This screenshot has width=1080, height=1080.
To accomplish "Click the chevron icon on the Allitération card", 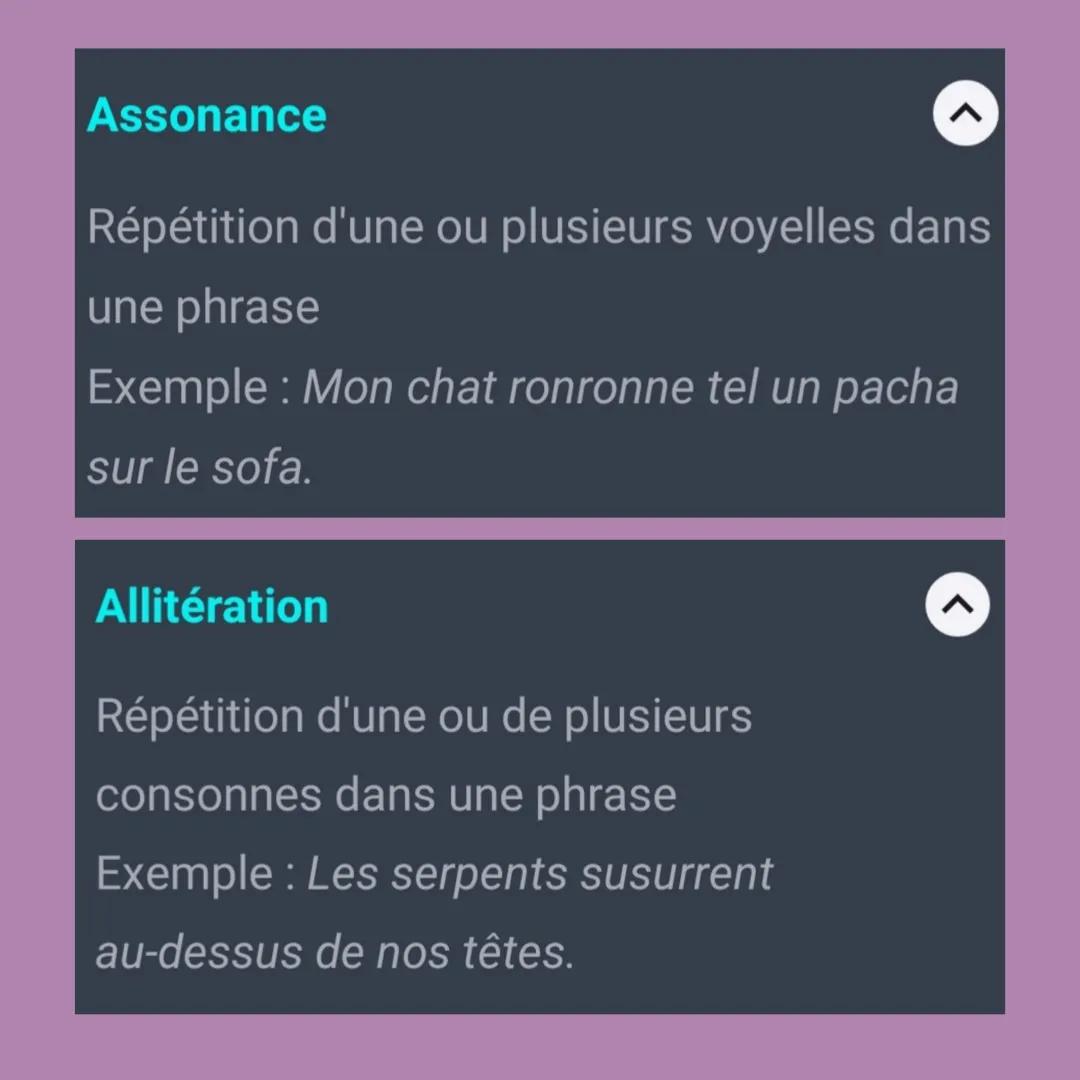I will [957, 604].
